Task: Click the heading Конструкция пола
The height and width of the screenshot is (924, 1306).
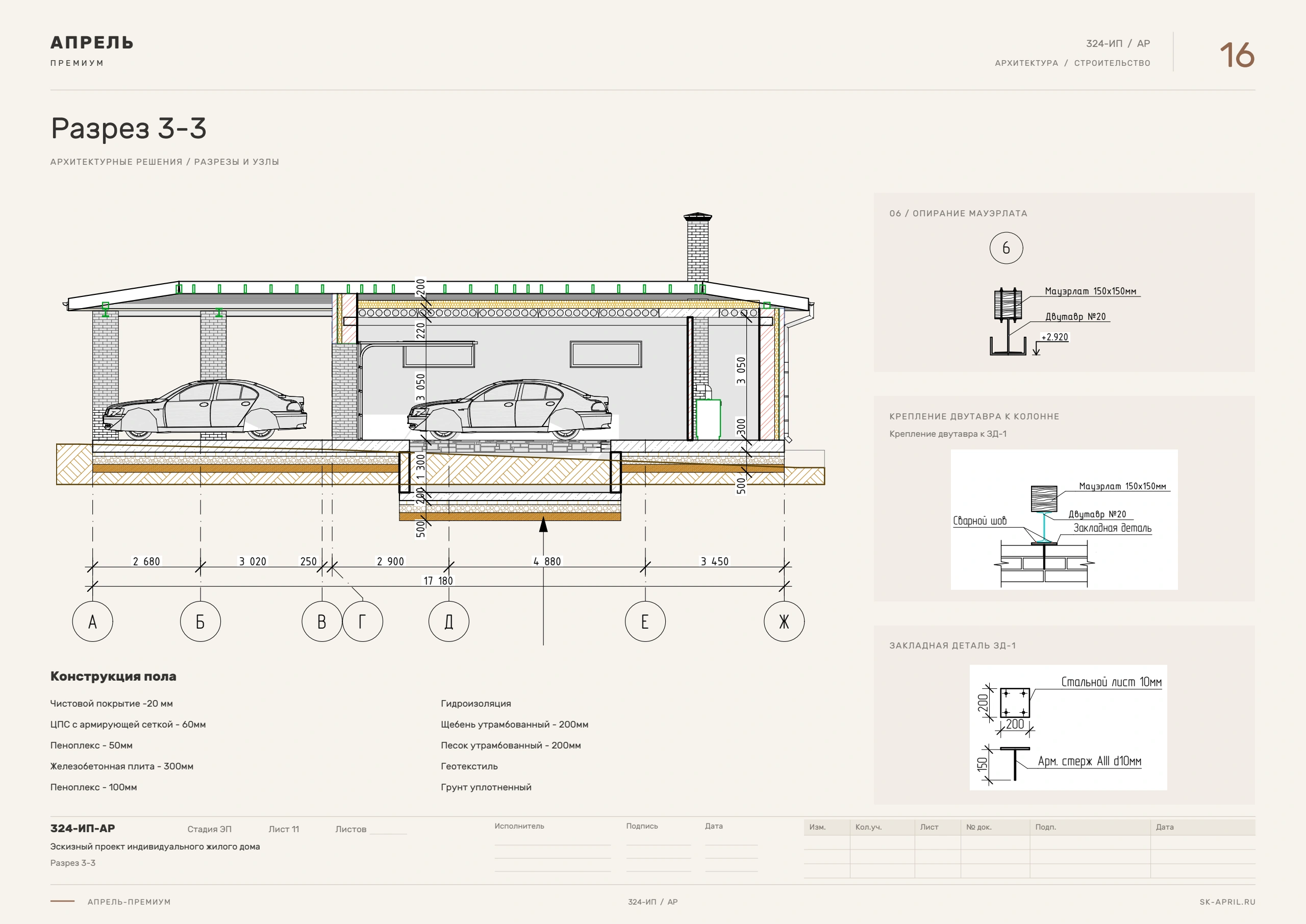Action: tap(113, 676)
